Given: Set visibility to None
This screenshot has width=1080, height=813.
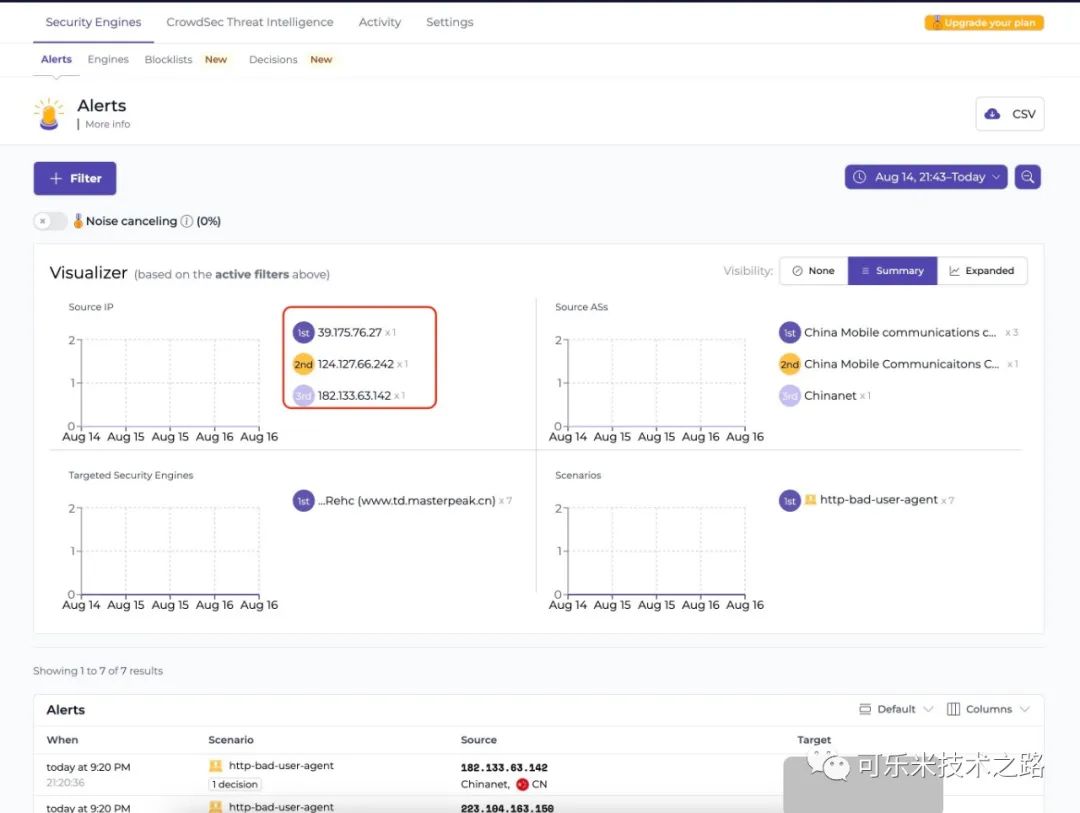Looking at the screenshot, I should 813,271.
